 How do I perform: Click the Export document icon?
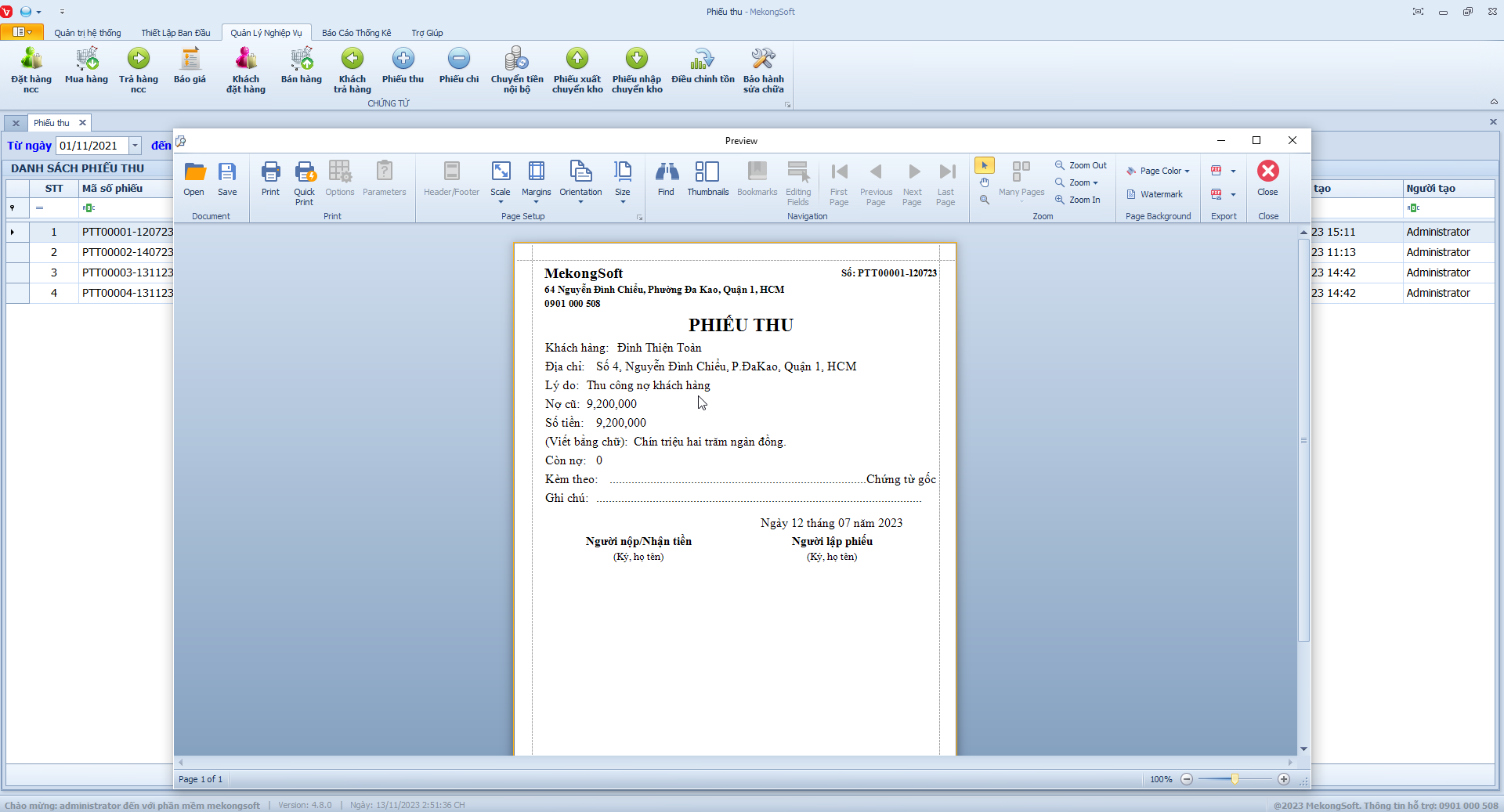point(1217,171)
